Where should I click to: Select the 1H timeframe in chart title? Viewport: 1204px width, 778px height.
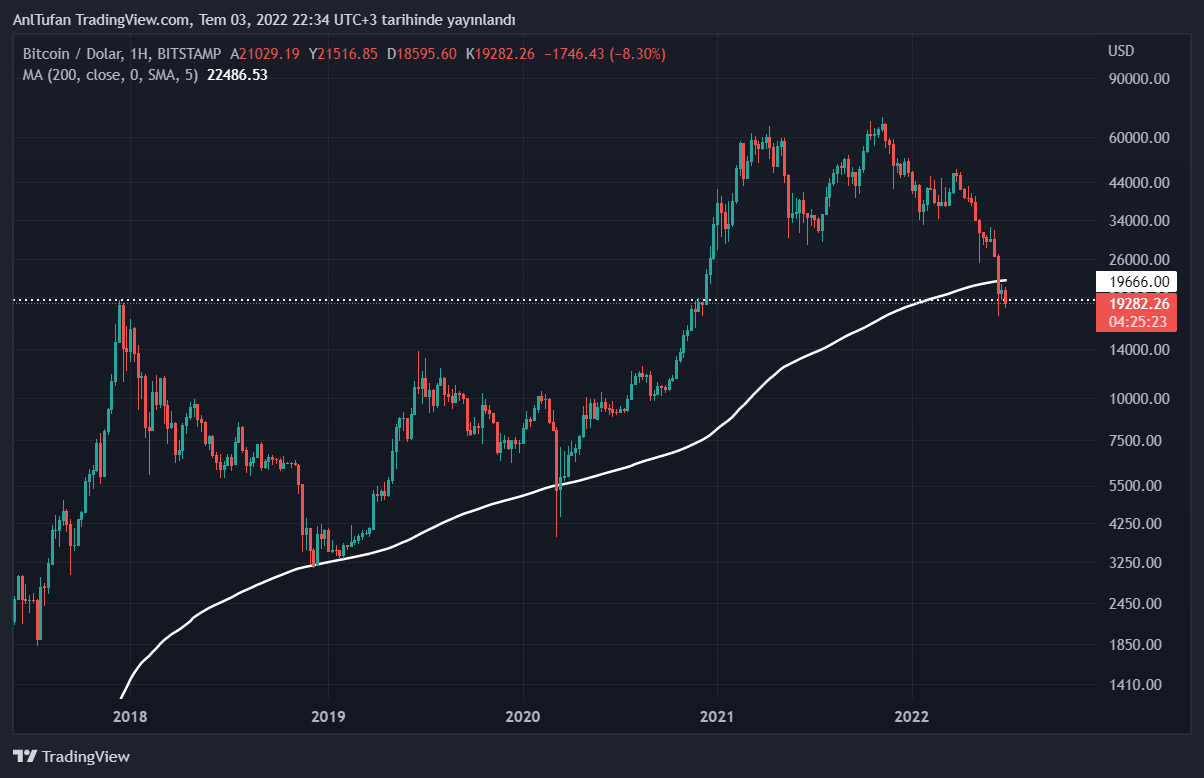[x=139, y=54]
